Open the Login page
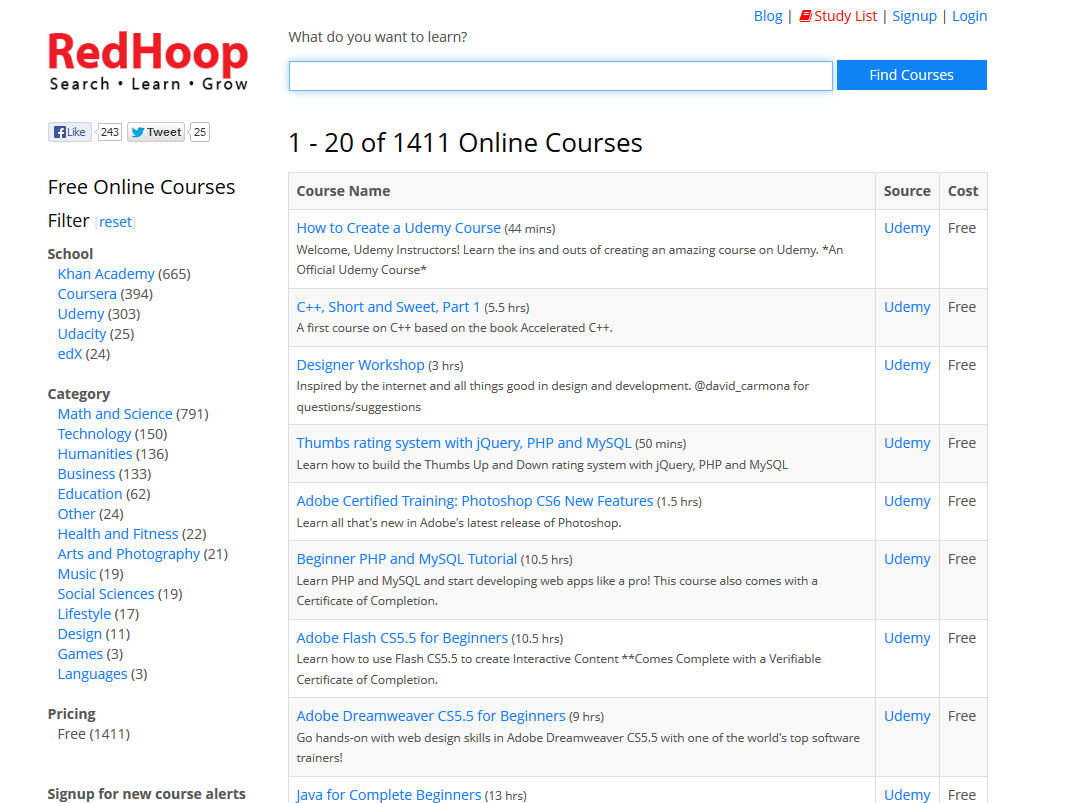The image size is (1080, 803). pos(969,16)
